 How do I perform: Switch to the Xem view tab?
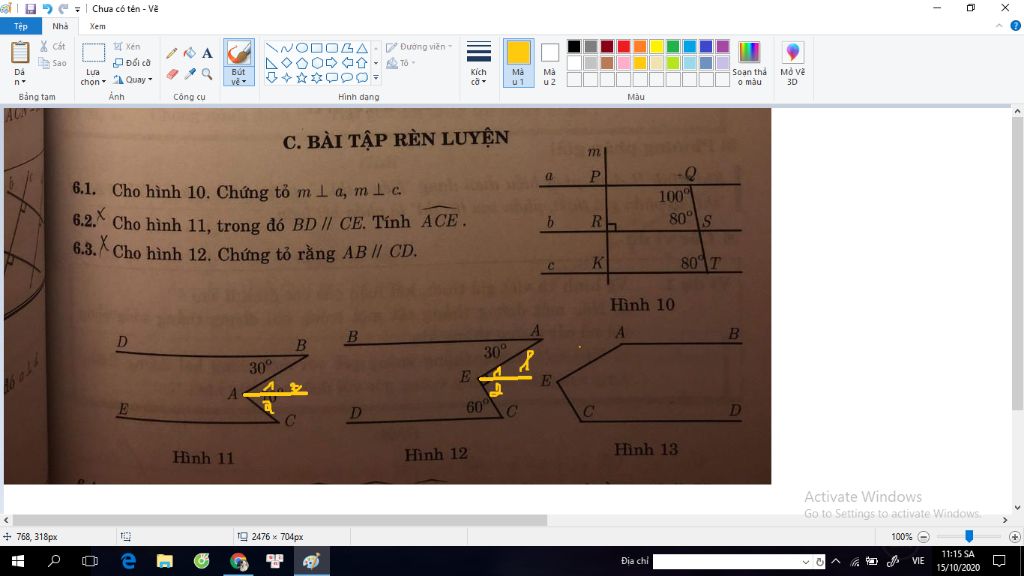[97, 26]
